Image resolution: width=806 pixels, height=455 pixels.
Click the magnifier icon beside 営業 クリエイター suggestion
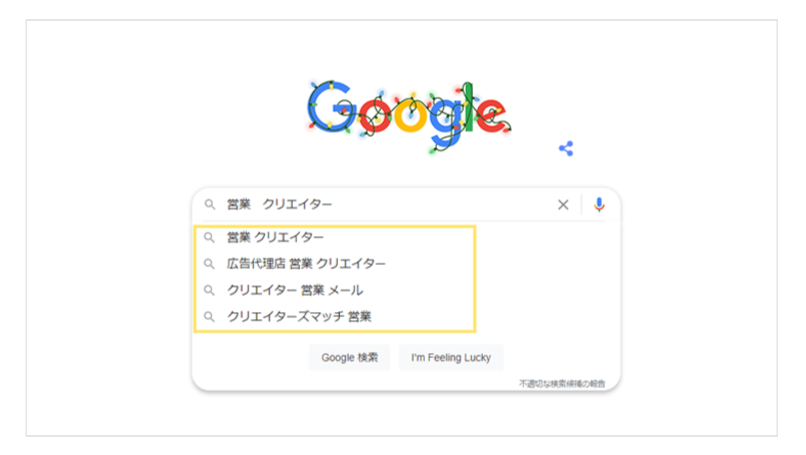point(210,238)
